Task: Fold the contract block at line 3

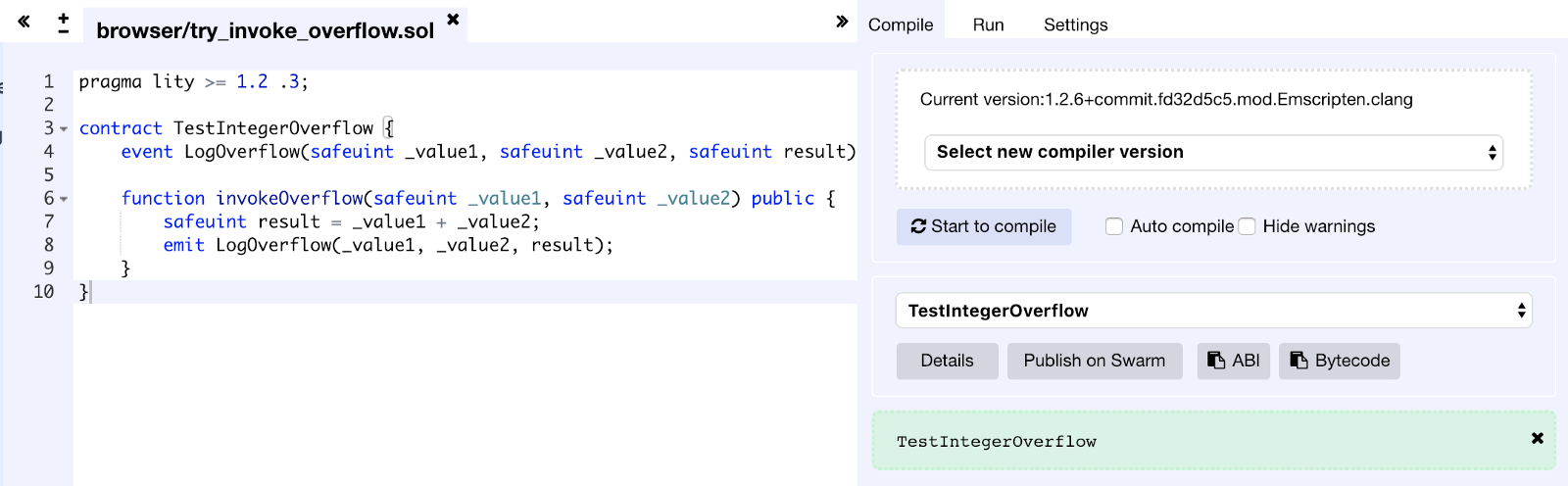Action: click(64, 129)
